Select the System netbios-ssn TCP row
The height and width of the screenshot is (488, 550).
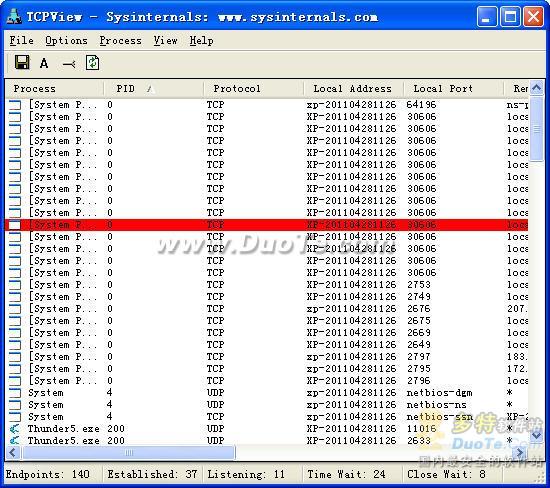(267, 416)
